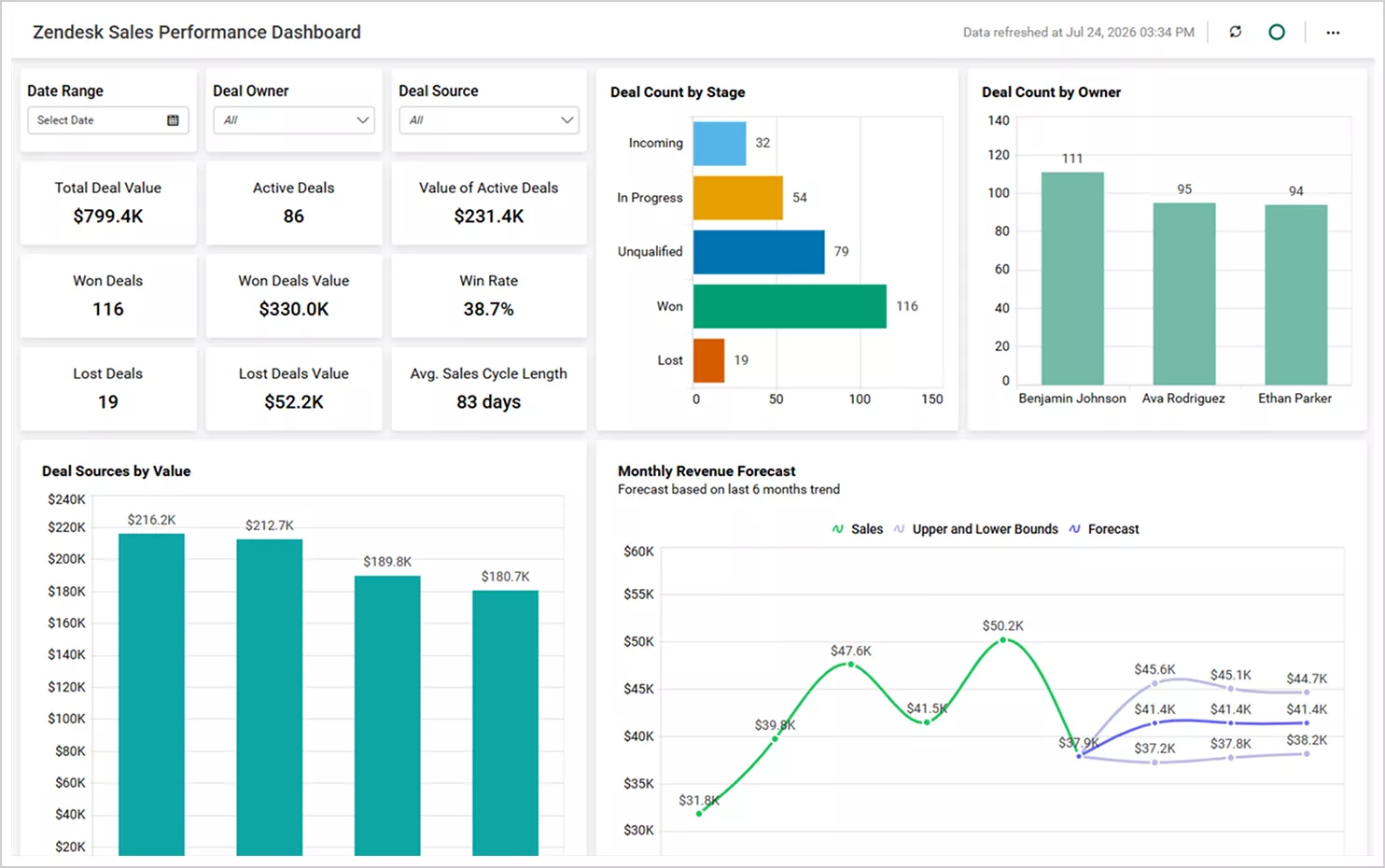Open the Avg. Sales Cycle Length card
Viewport: 1385px width, 868px height.
pos(489,388)
